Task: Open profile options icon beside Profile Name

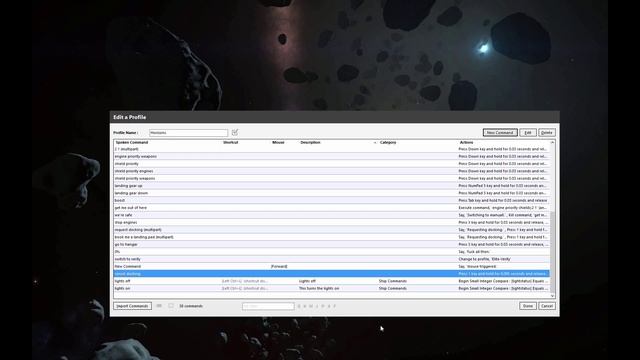Action: point(235,132)
